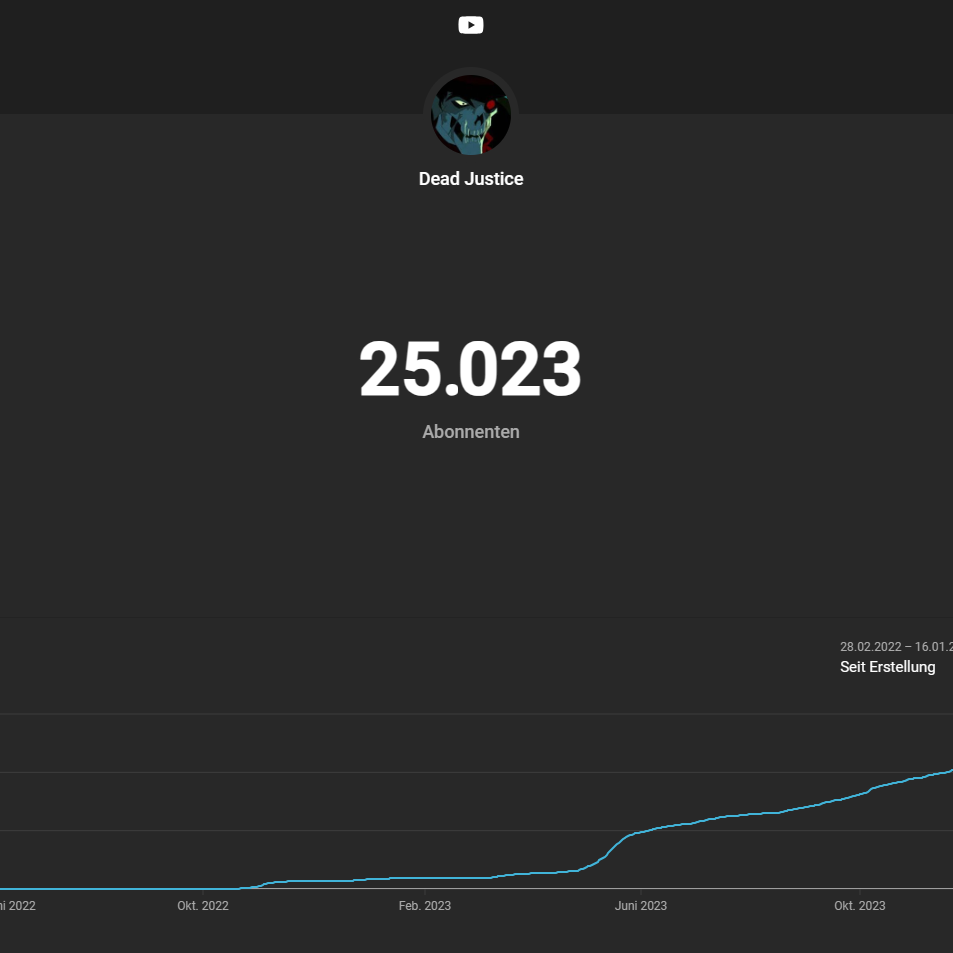Click the blue line above Feb. 2023 label
This screenshot has width=953, height=953.
tap(424, 878)
